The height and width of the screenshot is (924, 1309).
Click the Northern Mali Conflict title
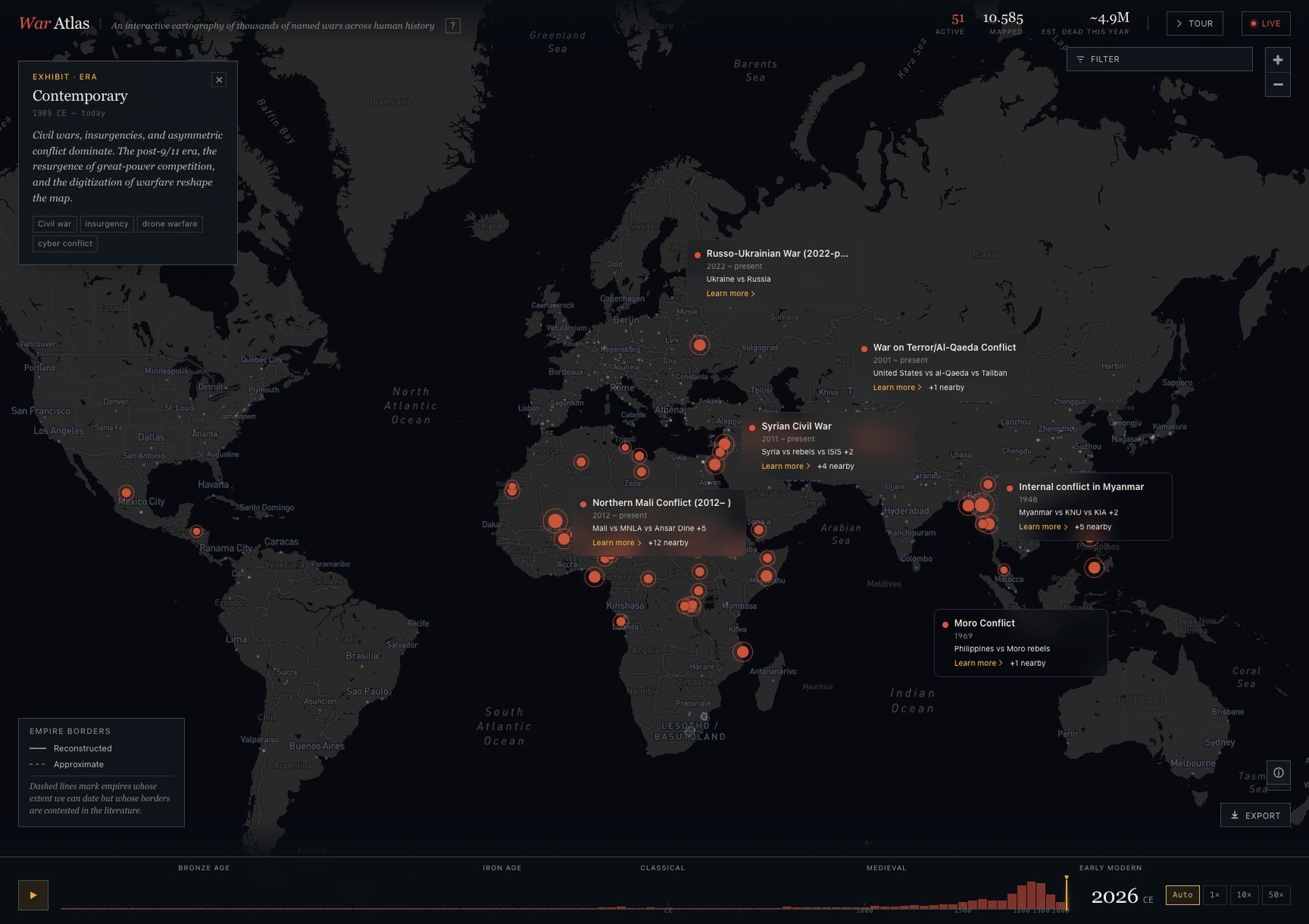click(662, 502)
